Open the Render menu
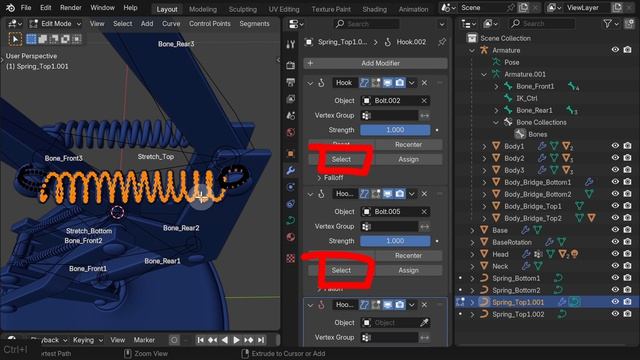 [71, 8]
